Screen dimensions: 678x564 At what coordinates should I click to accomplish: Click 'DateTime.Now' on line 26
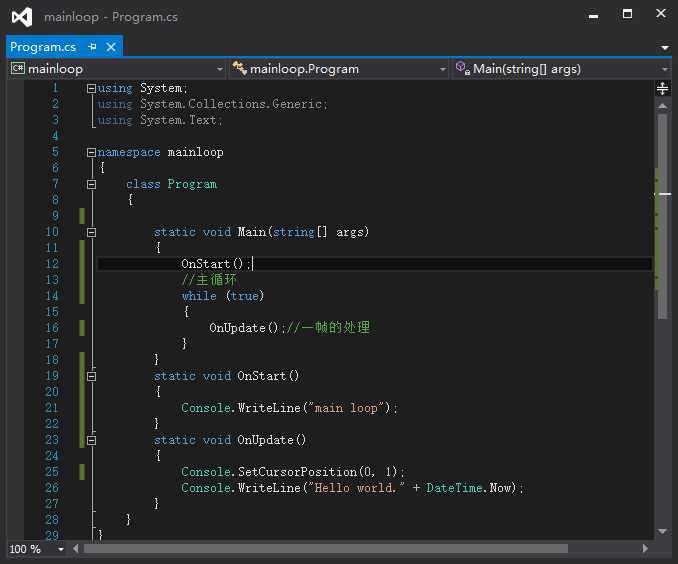(x=470, y=488)
